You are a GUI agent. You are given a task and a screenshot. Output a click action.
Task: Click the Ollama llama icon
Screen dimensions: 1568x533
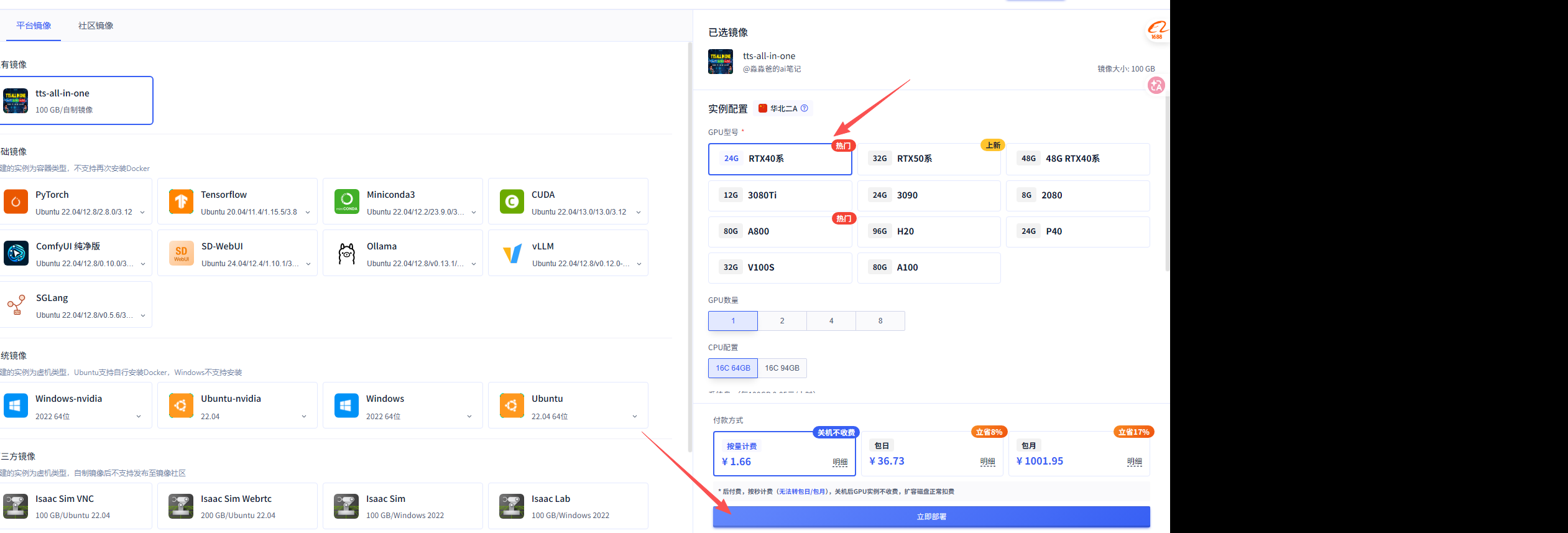click(346, 253)
